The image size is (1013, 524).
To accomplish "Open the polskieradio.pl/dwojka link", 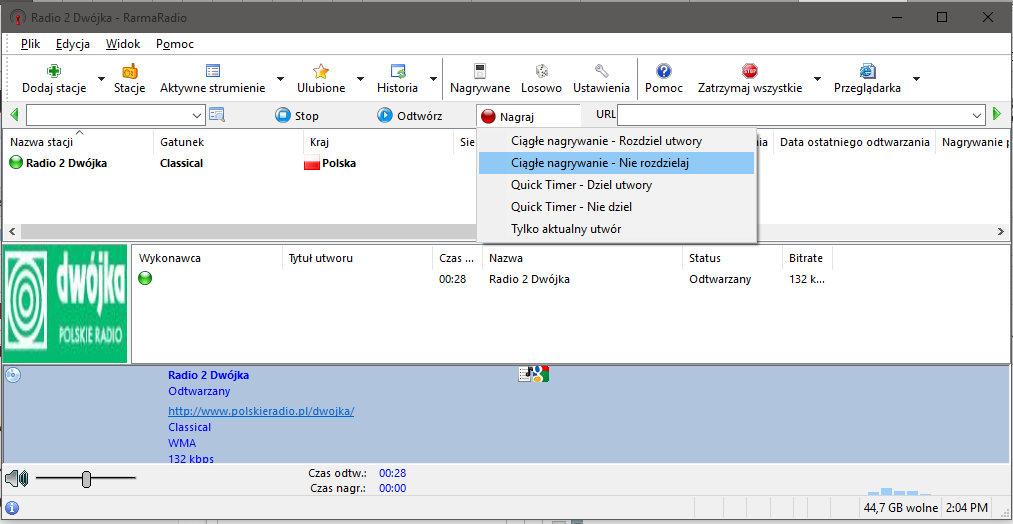I will click(x=261, y=411).
